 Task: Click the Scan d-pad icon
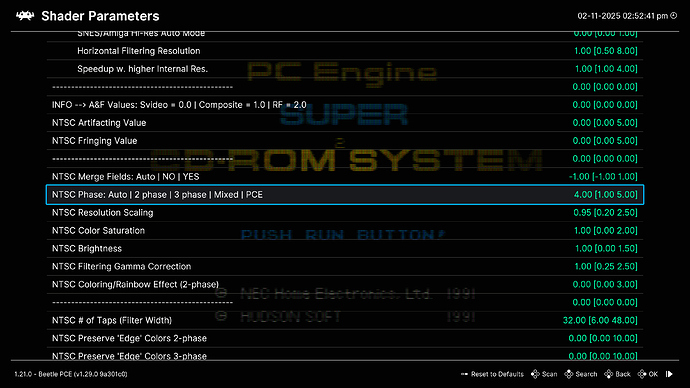535,374
